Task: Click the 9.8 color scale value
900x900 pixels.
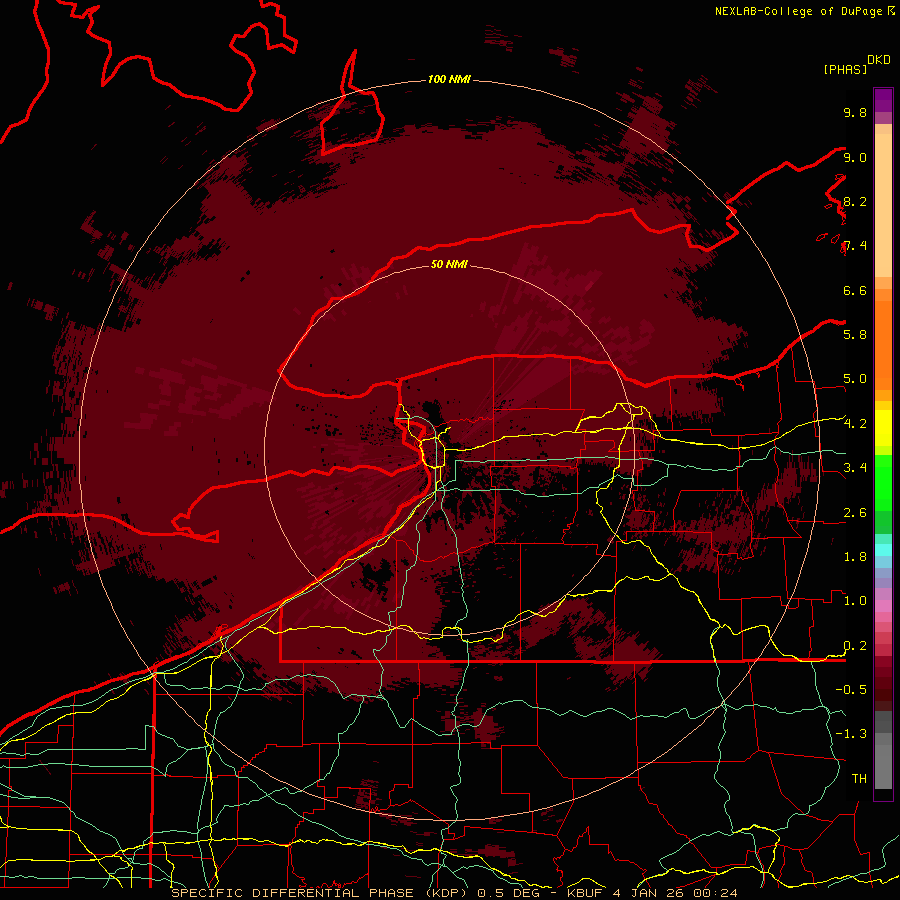Action: [x=855, y=112]
